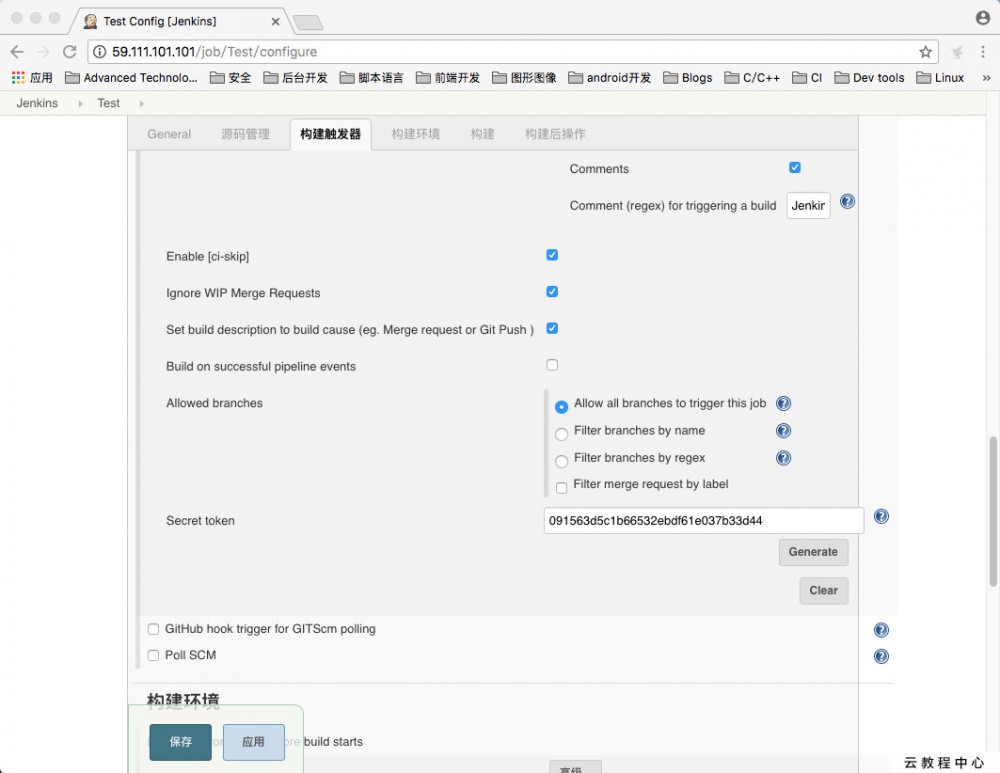Open the Dev tools bookmarks folder

coord(869,77)
